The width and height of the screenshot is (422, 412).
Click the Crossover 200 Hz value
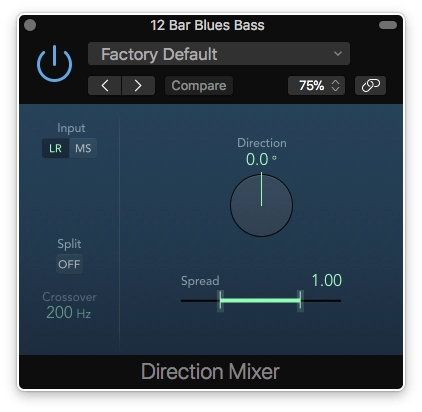pyautogui.click(x=69, y=313)
